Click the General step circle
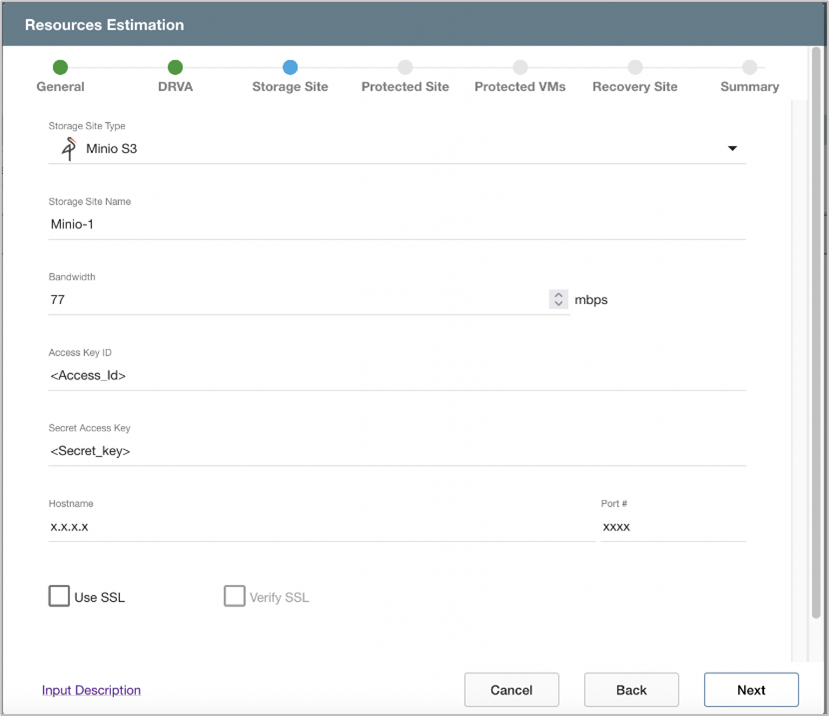 60,68
